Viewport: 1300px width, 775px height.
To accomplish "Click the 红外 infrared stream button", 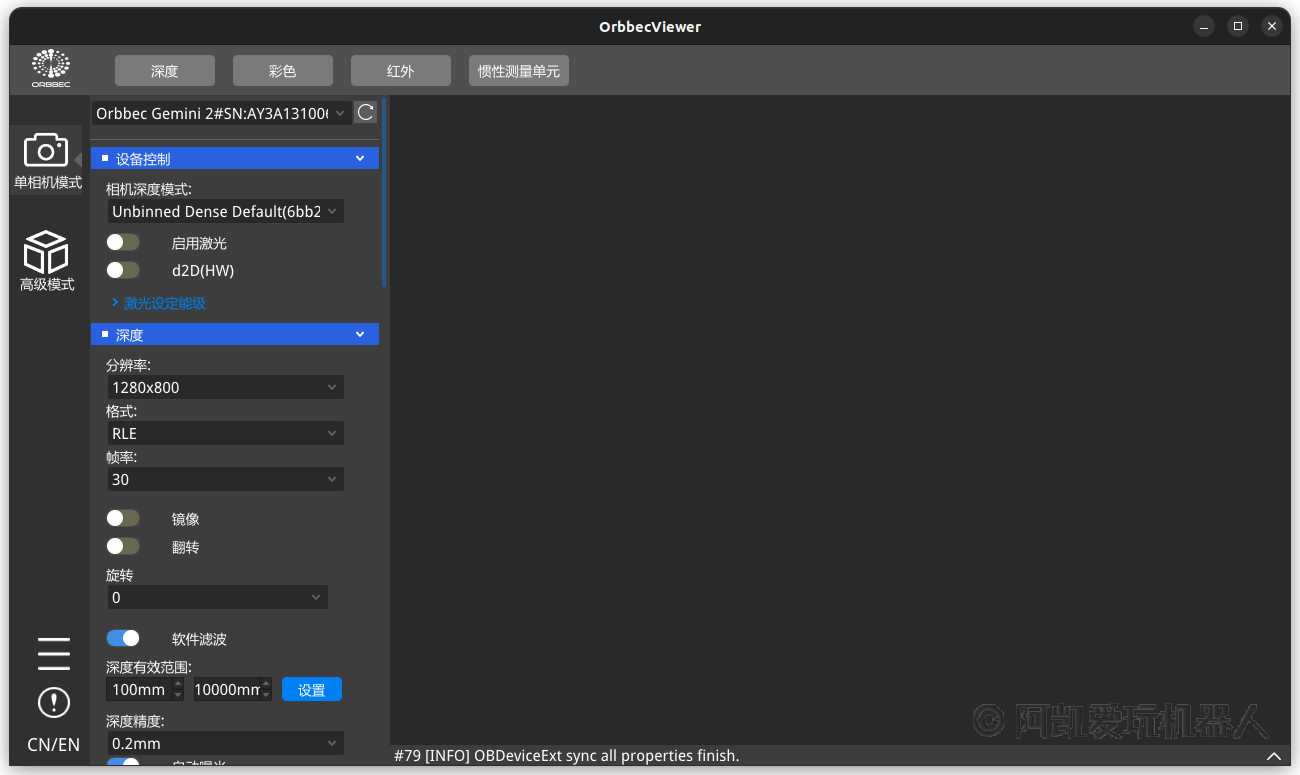I will click(x=401, y=71).
